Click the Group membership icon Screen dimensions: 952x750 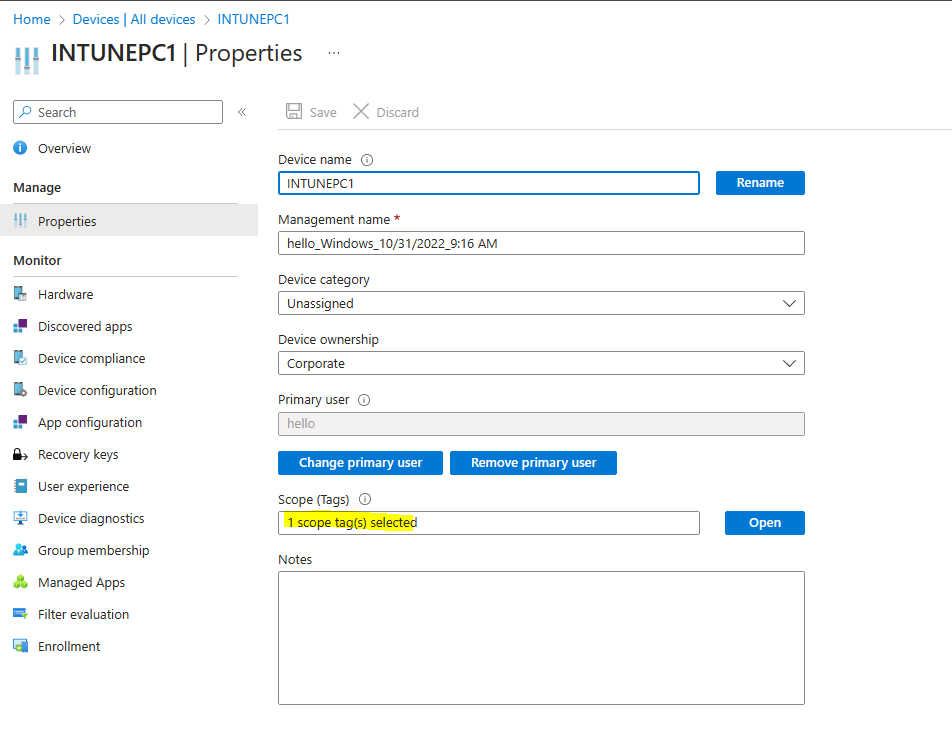[x=21, y=550]
